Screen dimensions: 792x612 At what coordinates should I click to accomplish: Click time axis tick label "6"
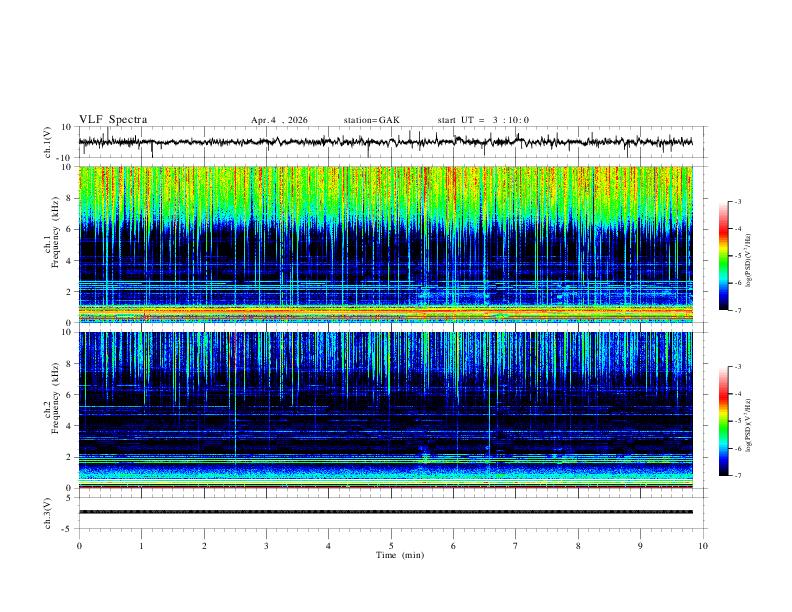[453, 546]
